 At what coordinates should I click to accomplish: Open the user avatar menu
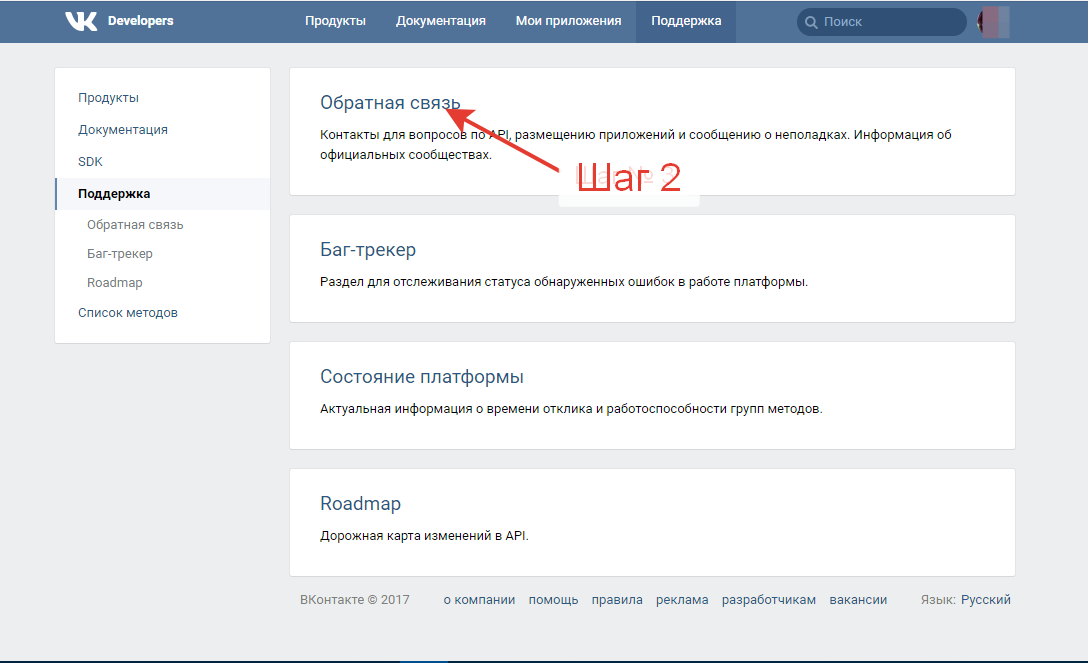(x=993, y=22)
